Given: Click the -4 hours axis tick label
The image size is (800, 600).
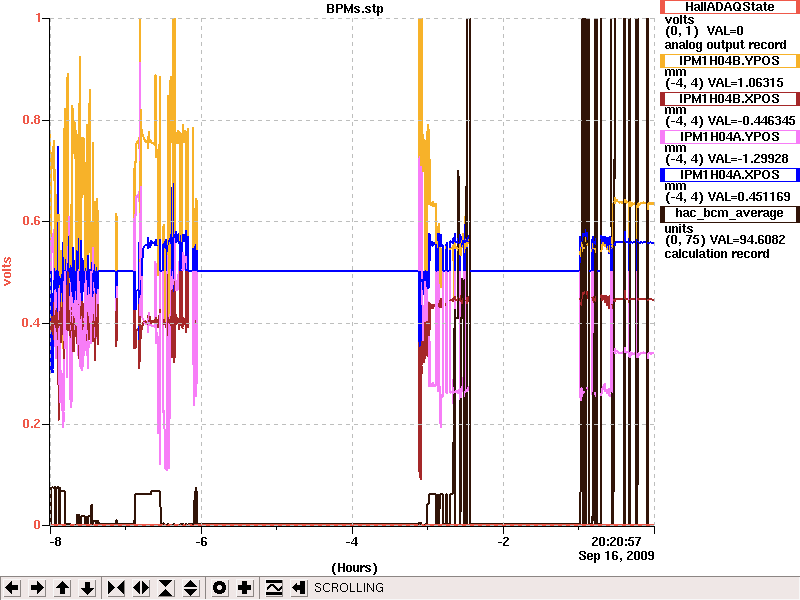Looking at the screenshot, I should tap(352, 541).
